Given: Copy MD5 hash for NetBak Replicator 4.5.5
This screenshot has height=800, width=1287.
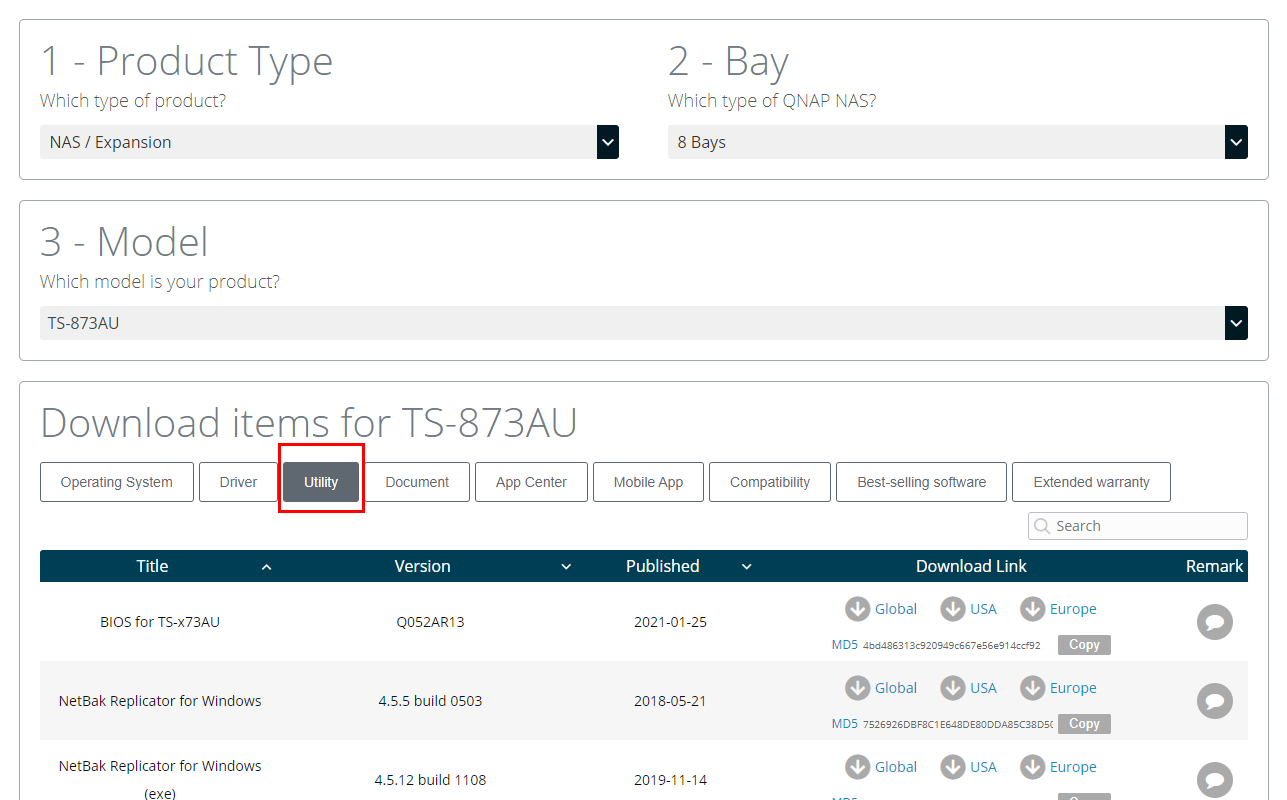Looking at the screenshot, I should [x=1084, y=724].
